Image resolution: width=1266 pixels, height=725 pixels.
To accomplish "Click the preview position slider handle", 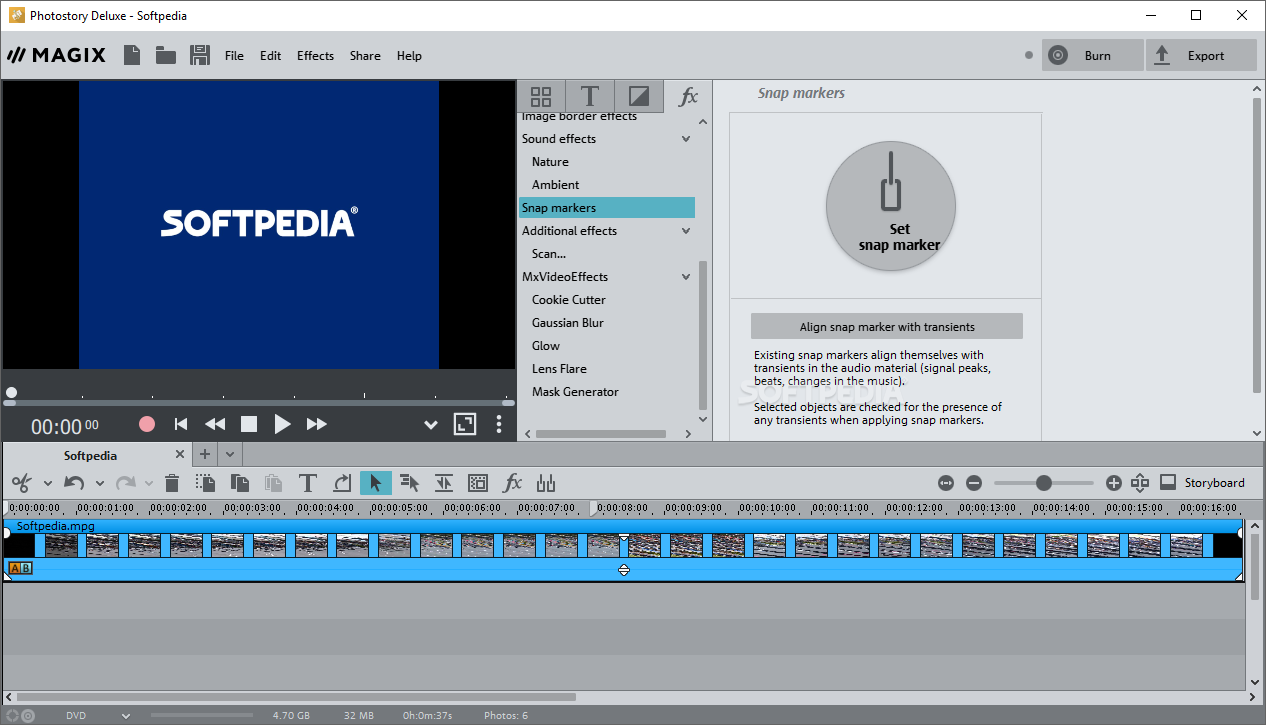I will coord(11,394).
